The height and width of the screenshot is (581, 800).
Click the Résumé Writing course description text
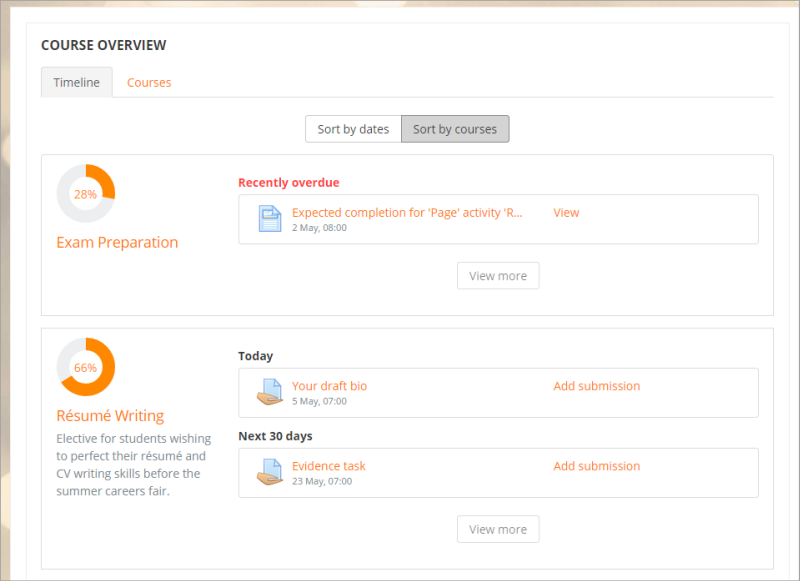tap(133, 465)
